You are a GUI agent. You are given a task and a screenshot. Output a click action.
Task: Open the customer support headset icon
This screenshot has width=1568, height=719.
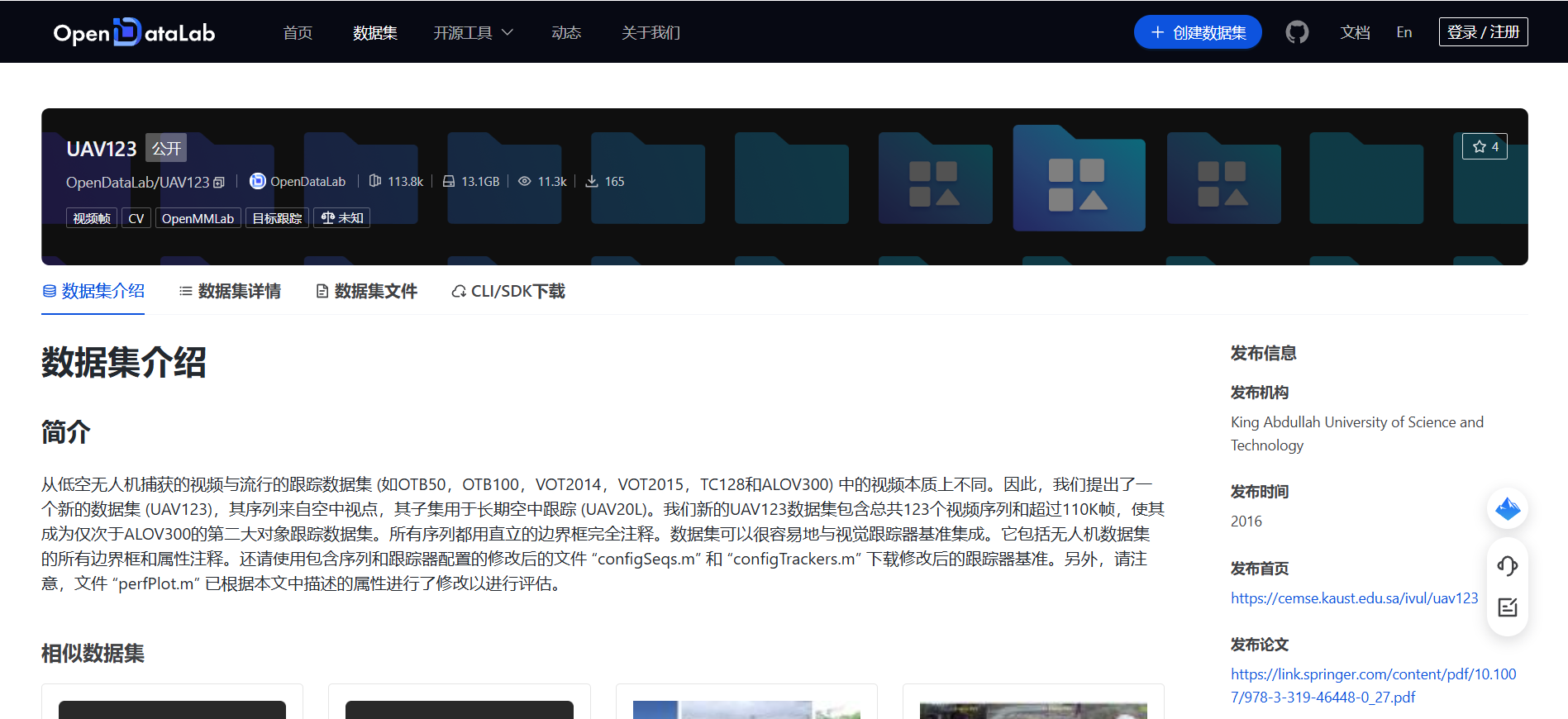(1508, 566)
